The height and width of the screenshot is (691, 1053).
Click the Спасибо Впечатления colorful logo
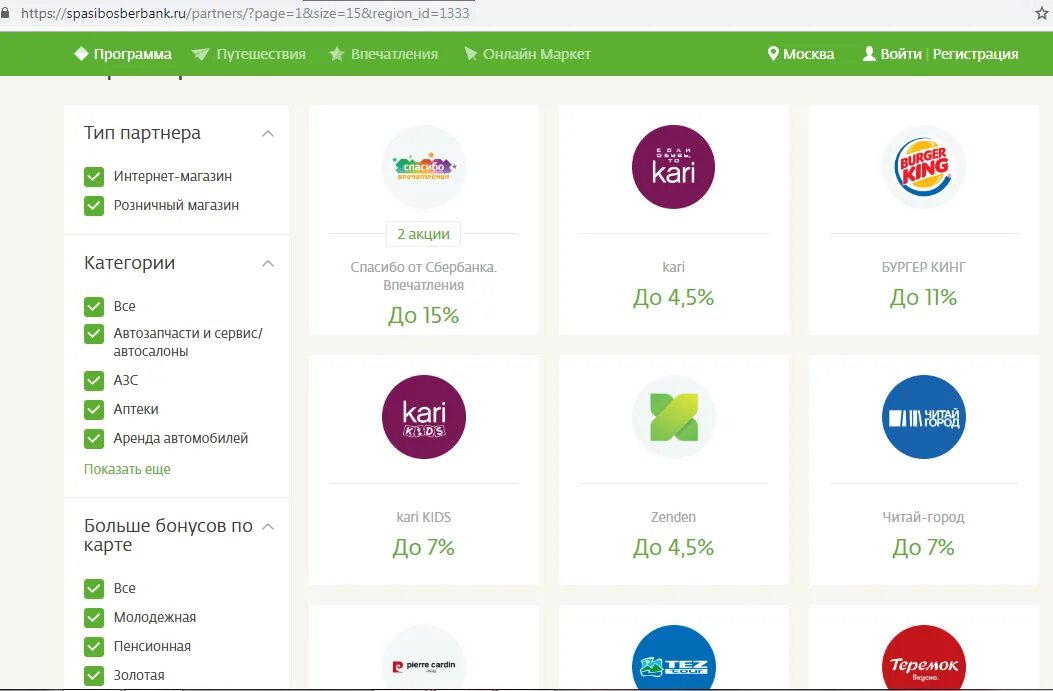pyautogui.click(x=424, y=167)
